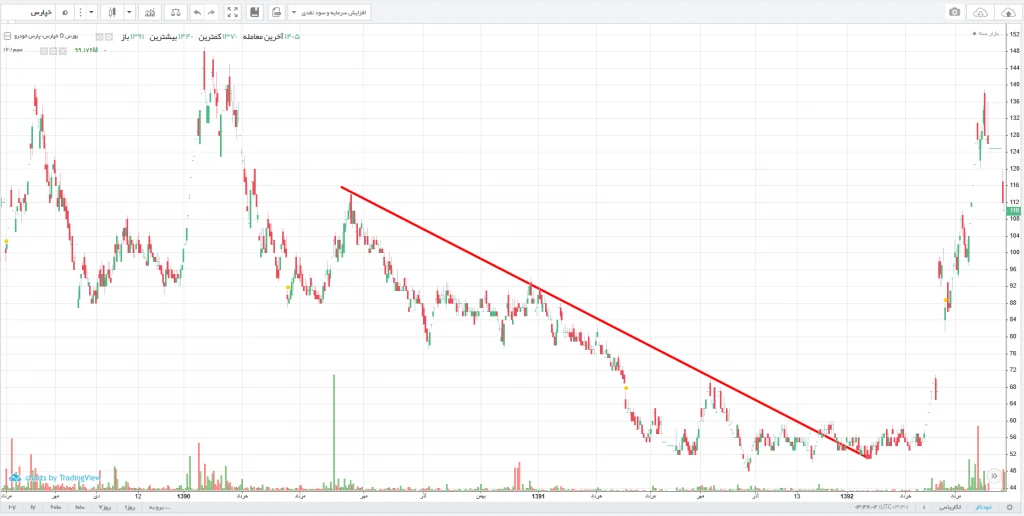Redo the chart action

(212, 12)
